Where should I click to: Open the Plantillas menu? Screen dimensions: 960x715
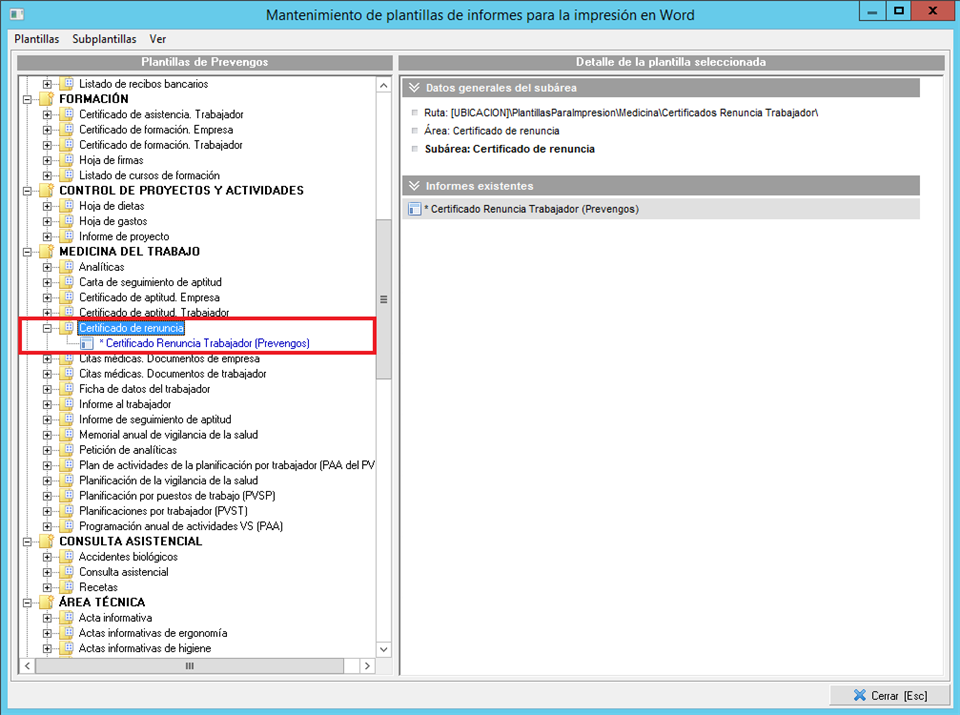[x=37, y=39]
